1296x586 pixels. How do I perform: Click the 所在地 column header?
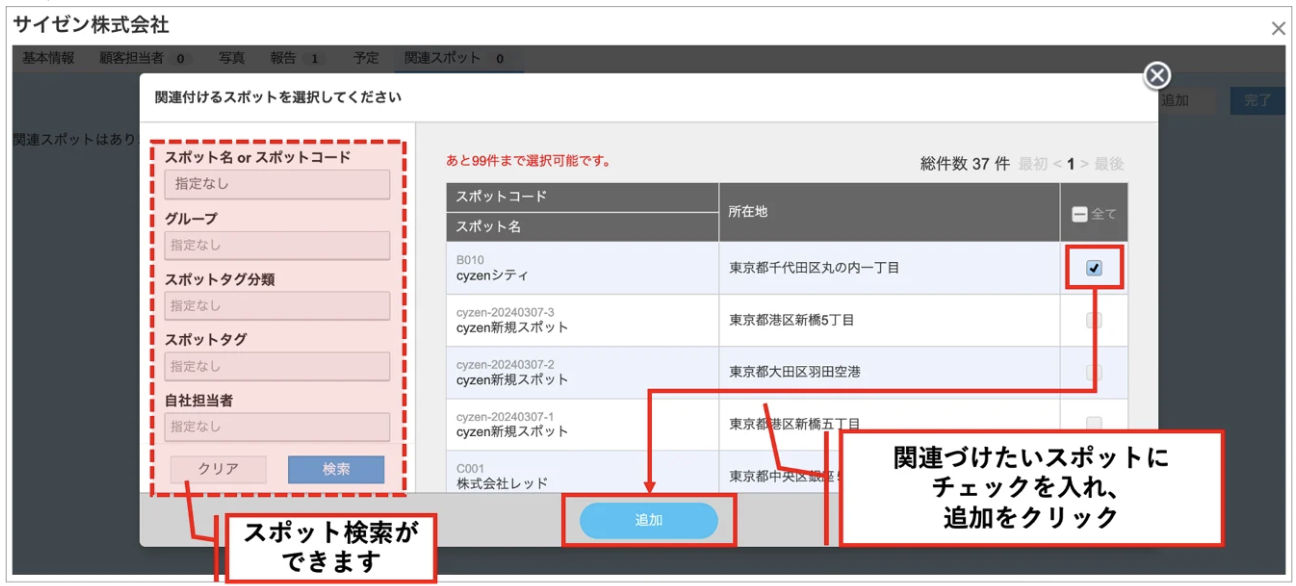point(889,212)
